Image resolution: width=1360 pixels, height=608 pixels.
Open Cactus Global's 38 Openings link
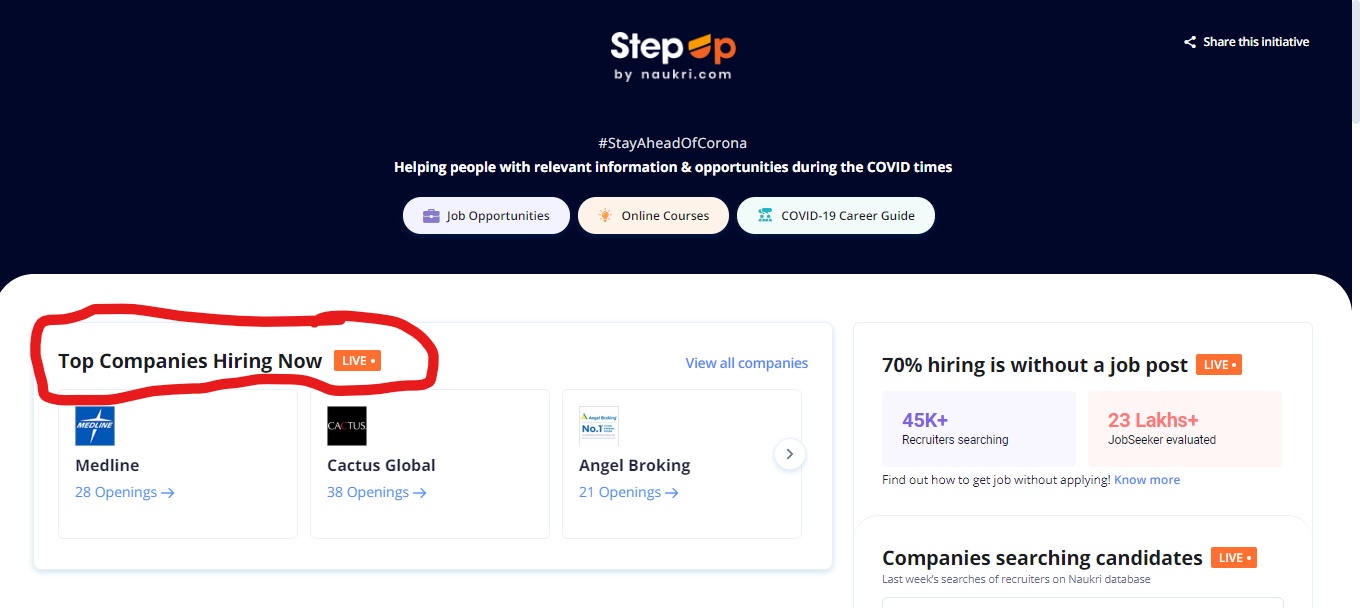point(377,492)
